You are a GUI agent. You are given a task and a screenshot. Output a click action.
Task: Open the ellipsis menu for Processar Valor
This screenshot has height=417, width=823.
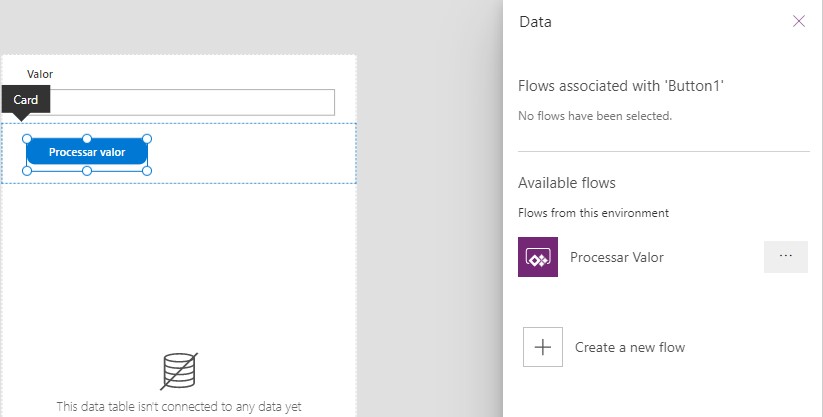785,257
